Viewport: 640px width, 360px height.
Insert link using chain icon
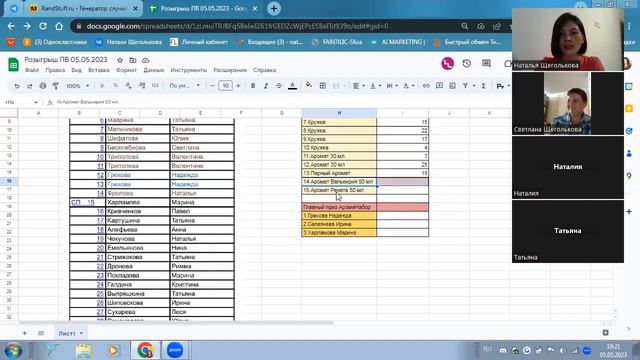coord(426,86)
